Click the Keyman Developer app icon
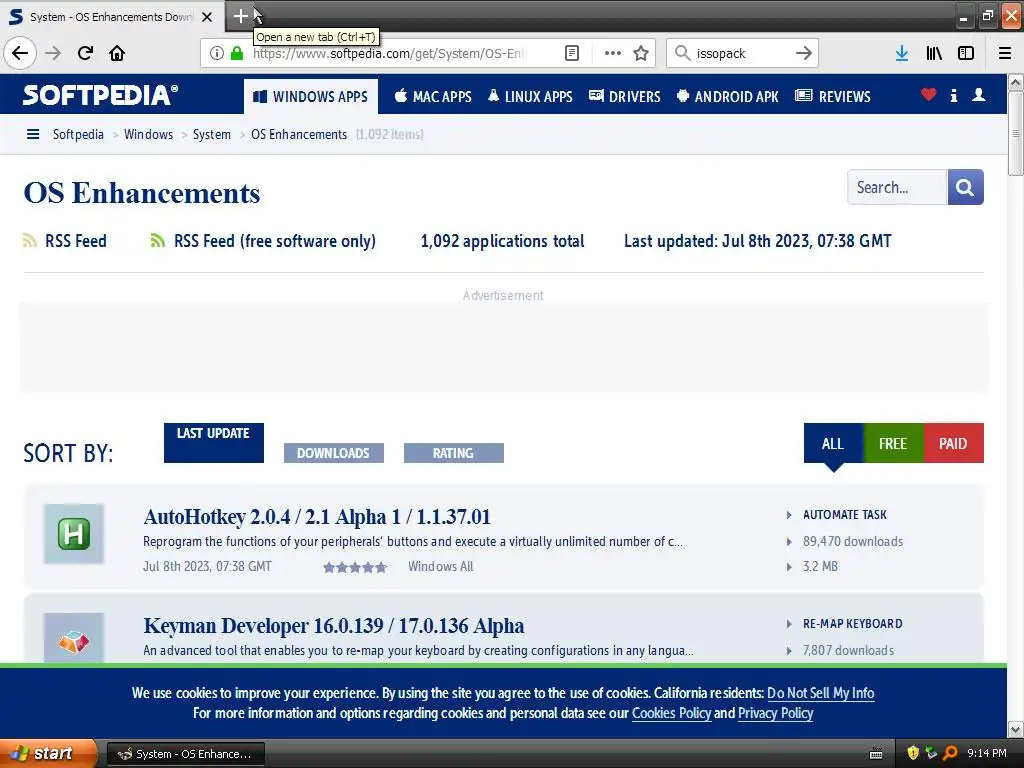 pyautogui.click(x=74, y=638)
